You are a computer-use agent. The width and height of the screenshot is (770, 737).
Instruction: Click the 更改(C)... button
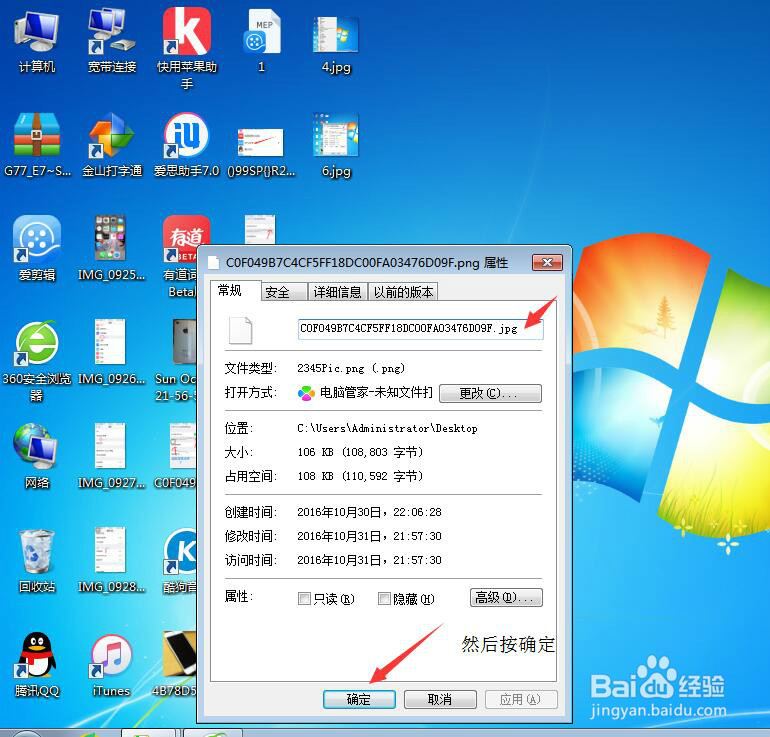[490, 393]
